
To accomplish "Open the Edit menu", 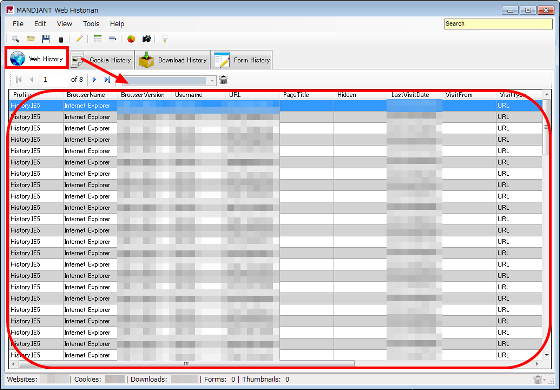I will (x=40, y=24).
